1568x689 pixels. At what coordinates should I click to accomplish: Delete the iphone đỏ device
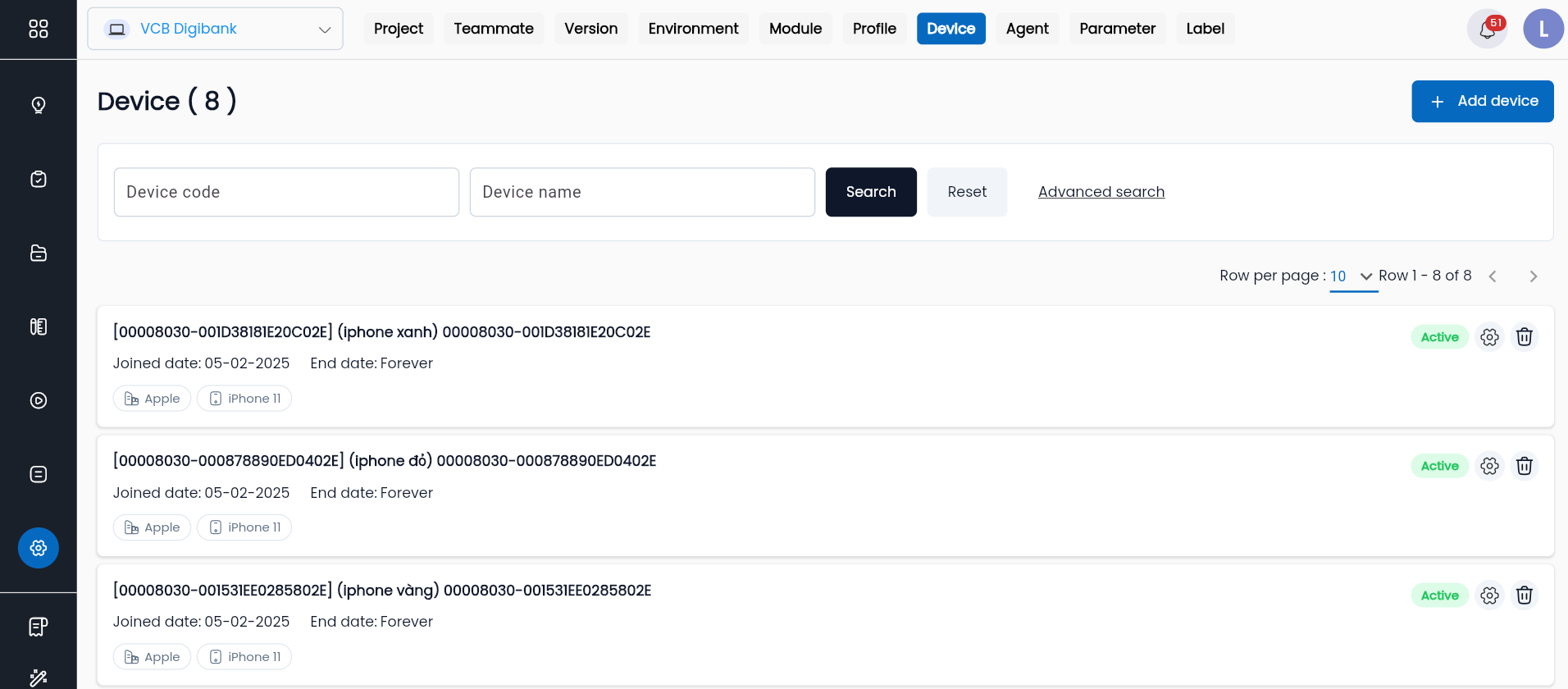1525,466
